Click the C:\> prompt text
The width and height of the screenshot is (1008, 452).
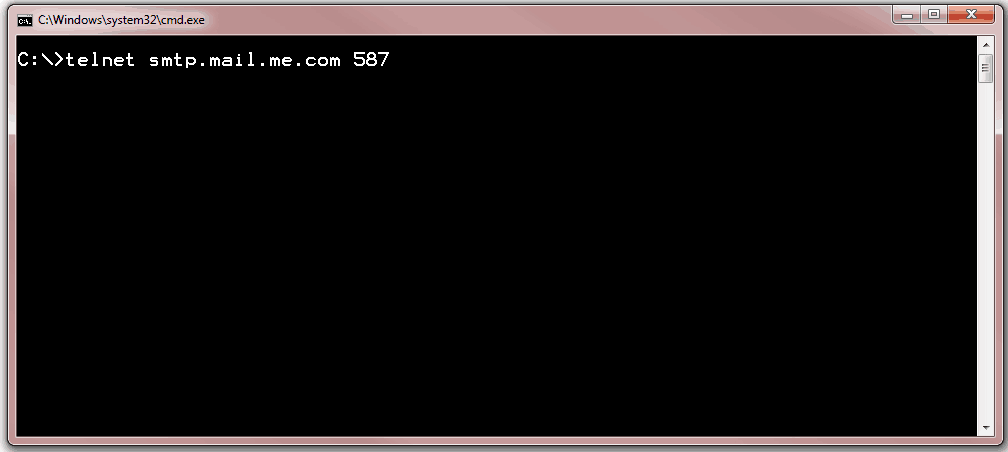[41, 60]
